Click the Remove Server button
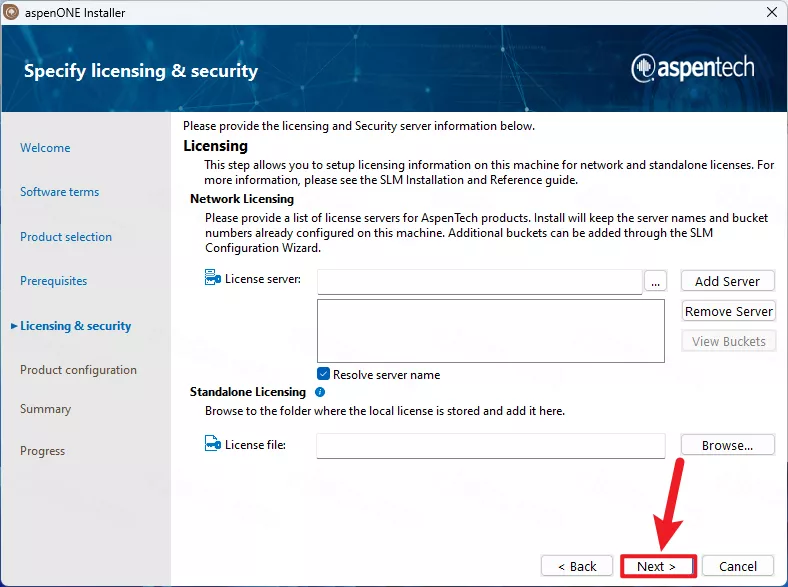 (x=728, y=311)
